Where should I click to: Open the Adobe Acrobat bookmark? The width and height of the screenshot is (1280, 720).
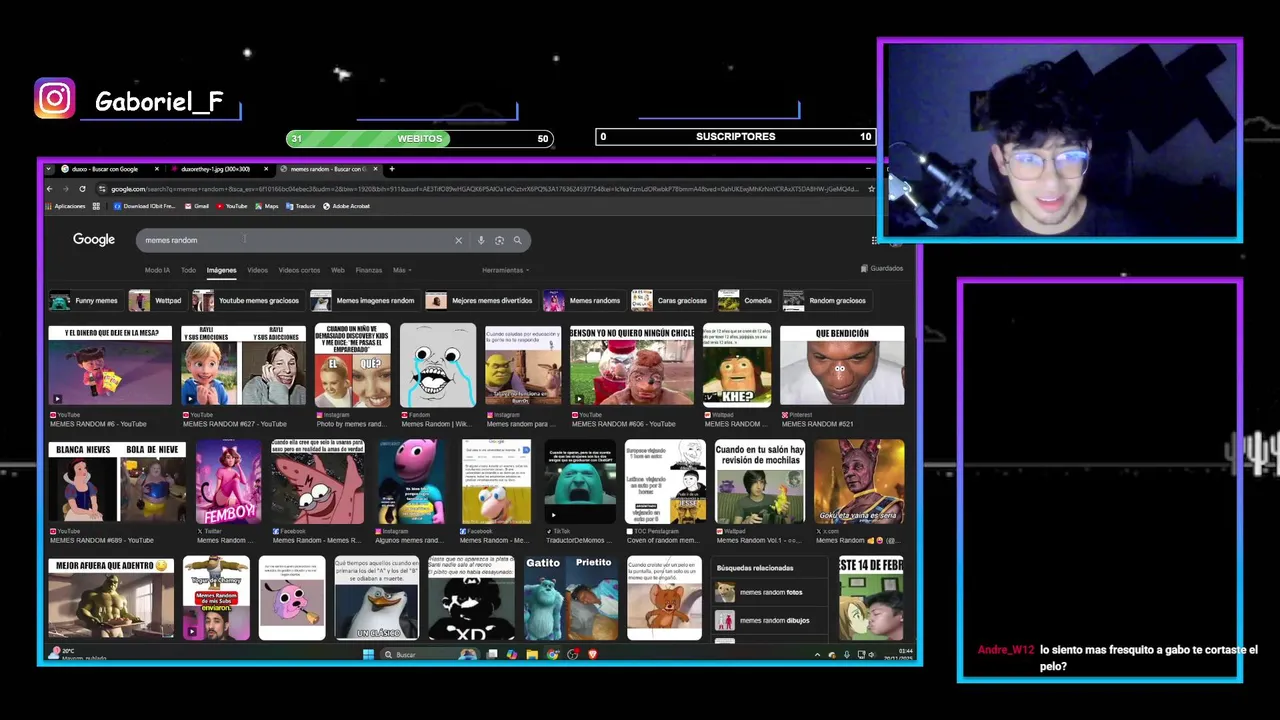click(x=346, y=206)
